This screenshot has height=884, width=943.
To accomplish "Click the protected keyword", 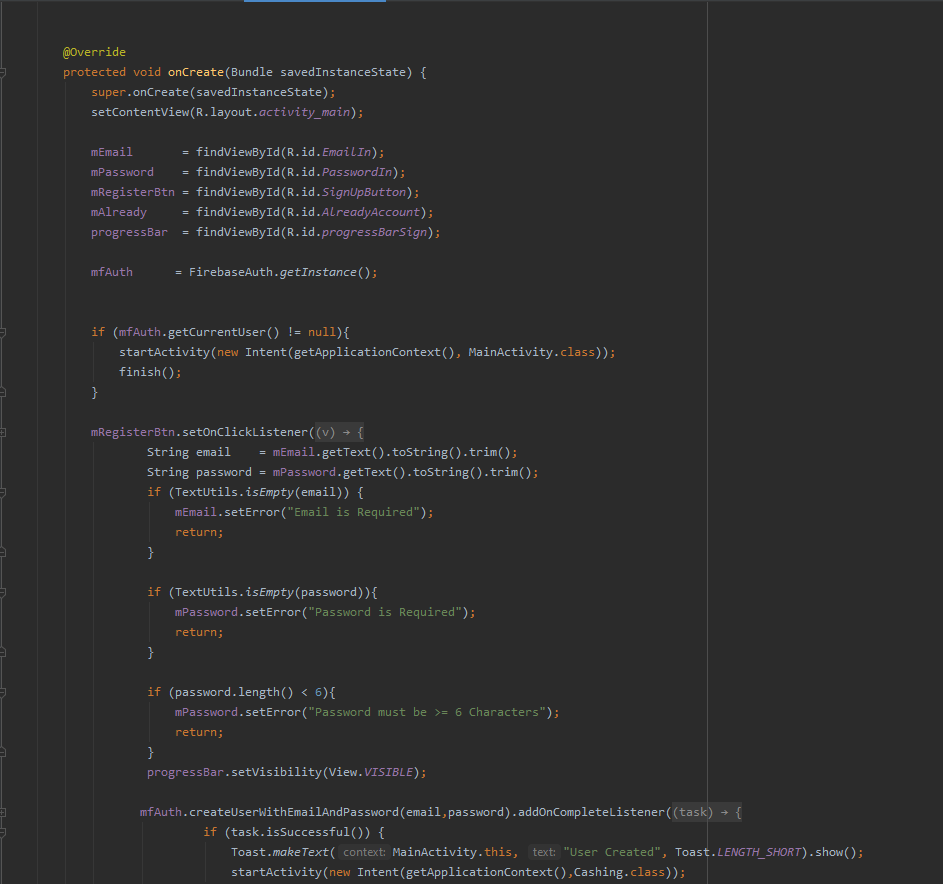I will point(94,72).
